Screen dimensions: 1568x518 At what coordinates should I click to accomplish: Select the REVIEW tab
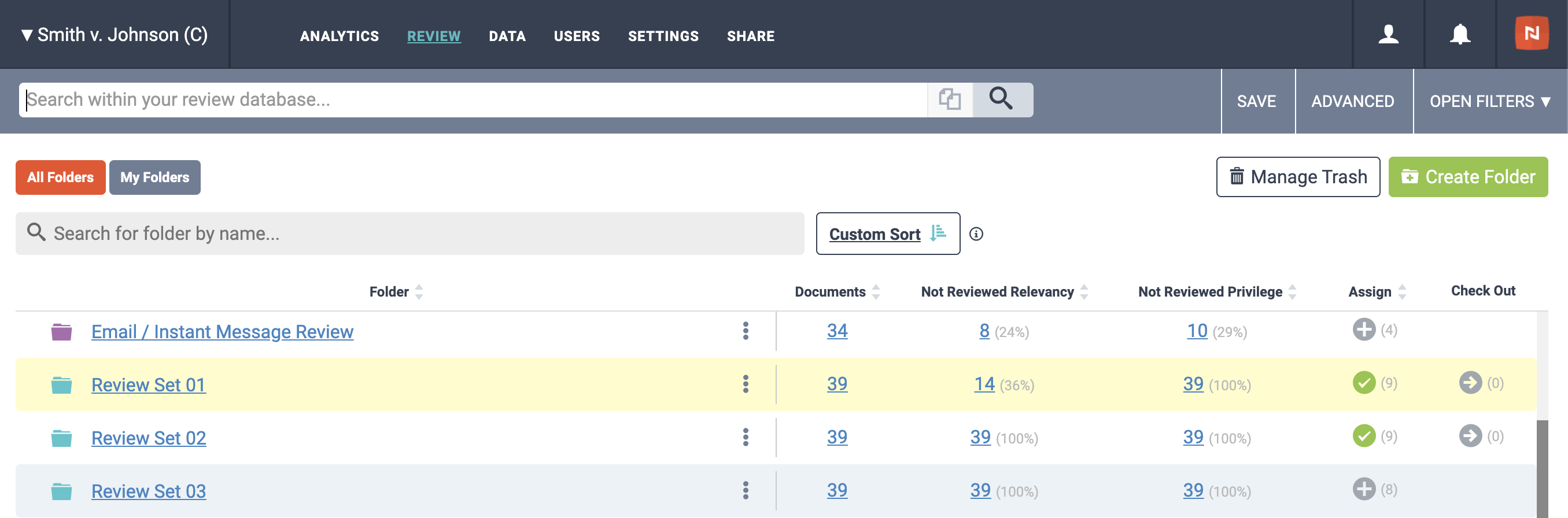click(433, 36)
